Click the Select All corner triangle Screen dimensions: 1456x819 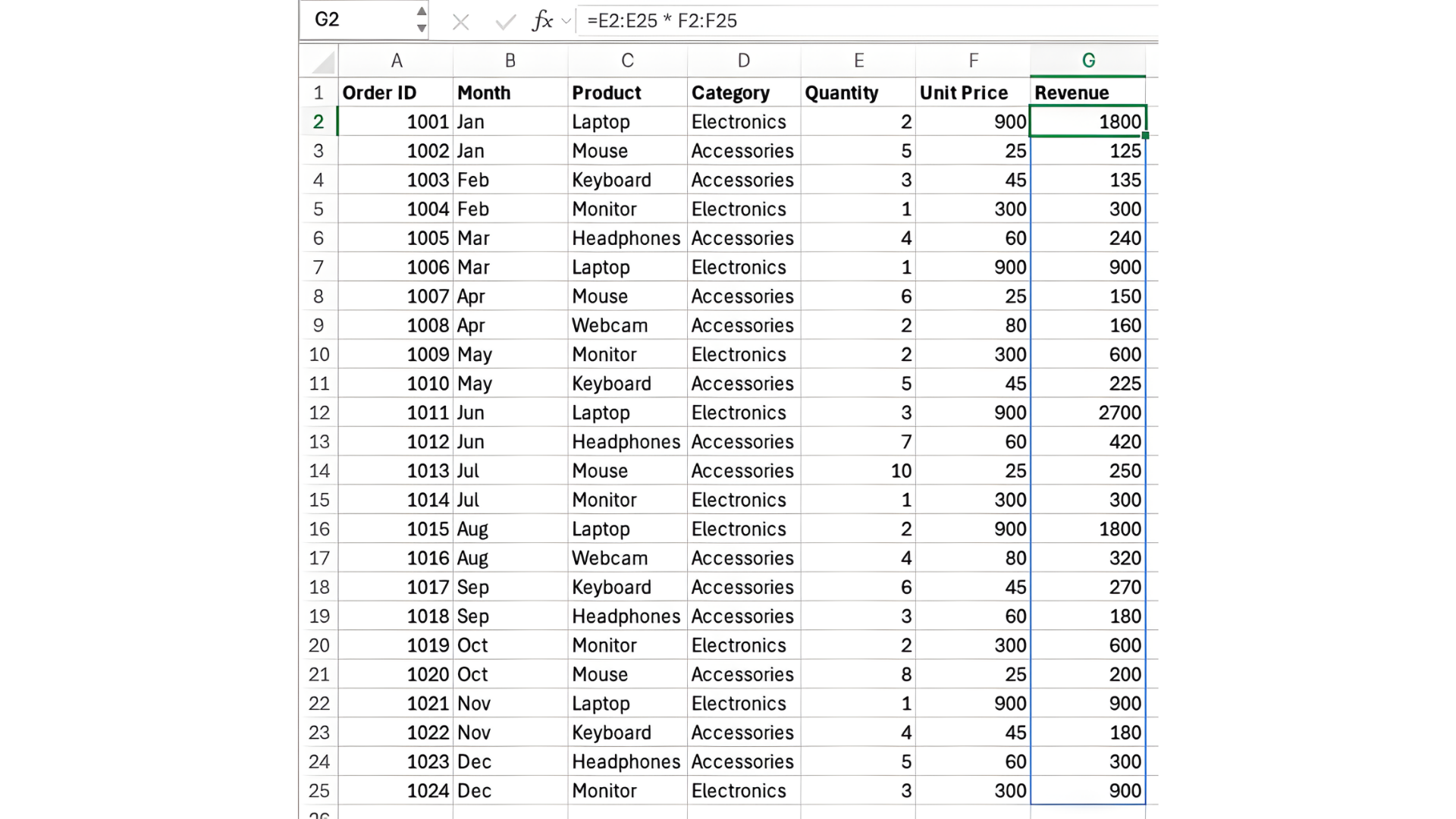pos(323,61)
